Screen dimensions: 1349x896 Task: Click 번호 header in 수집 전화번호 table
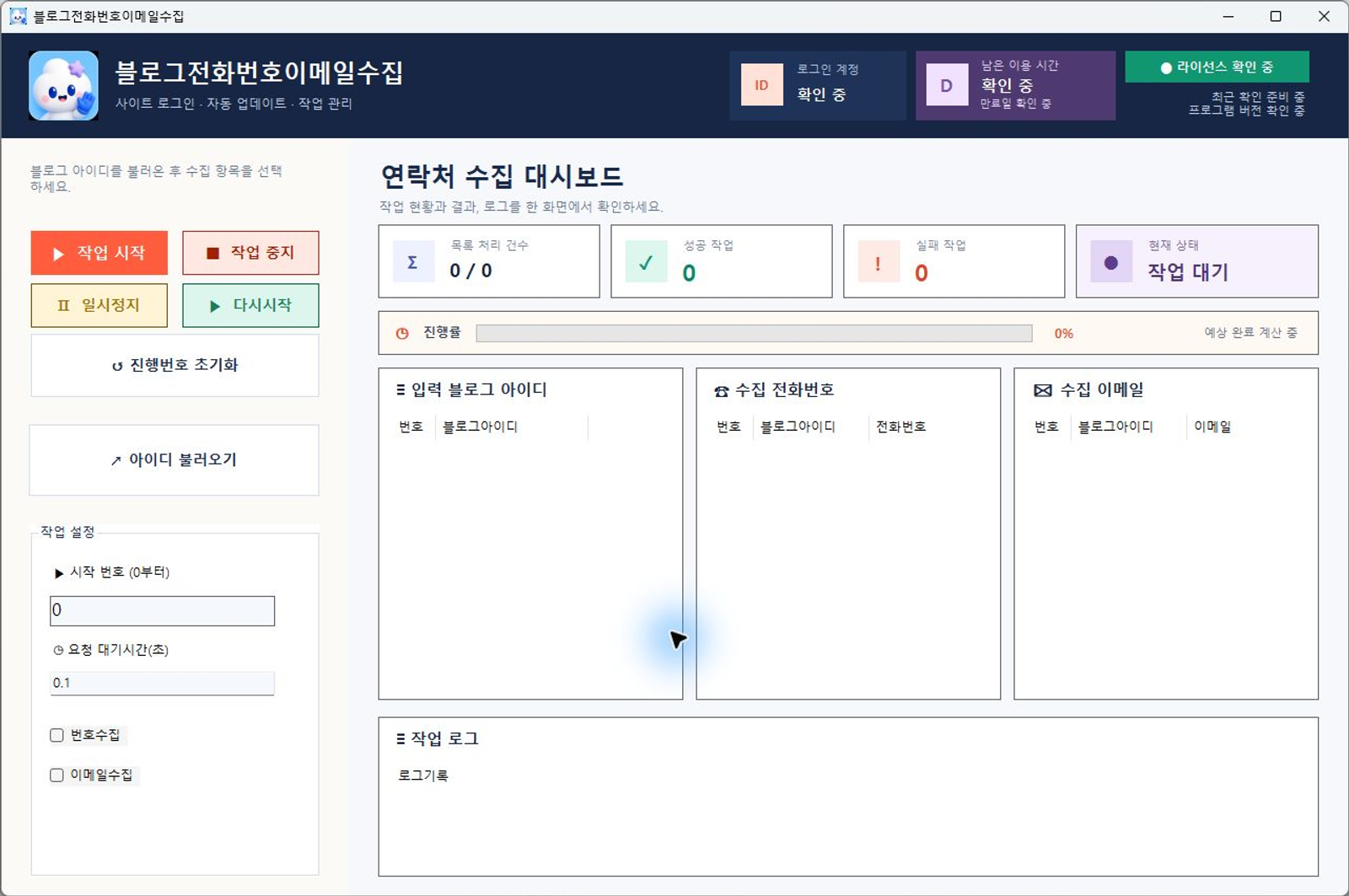[728, 427]
